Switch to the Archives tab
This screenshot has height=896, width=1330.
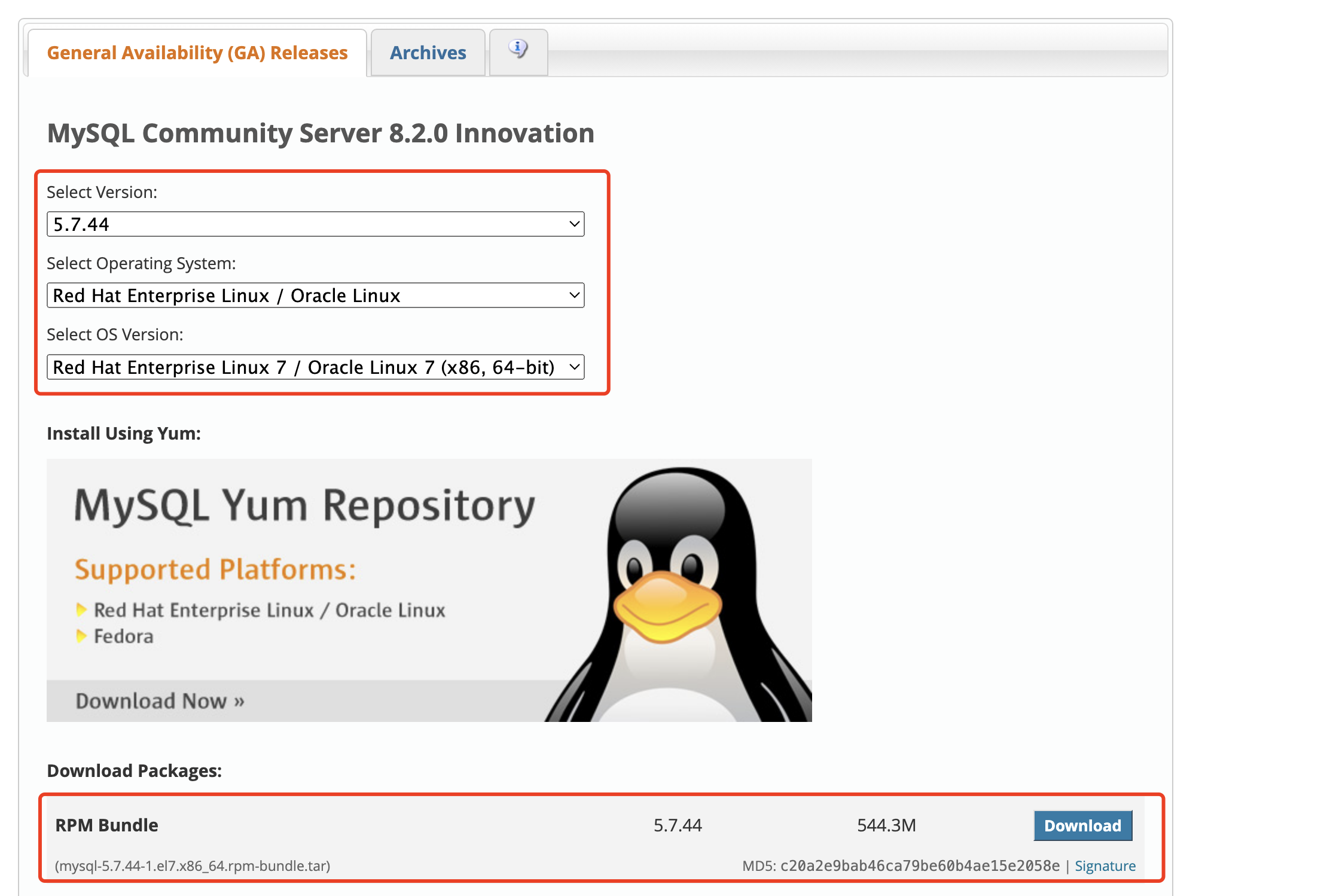click(428, 53)
